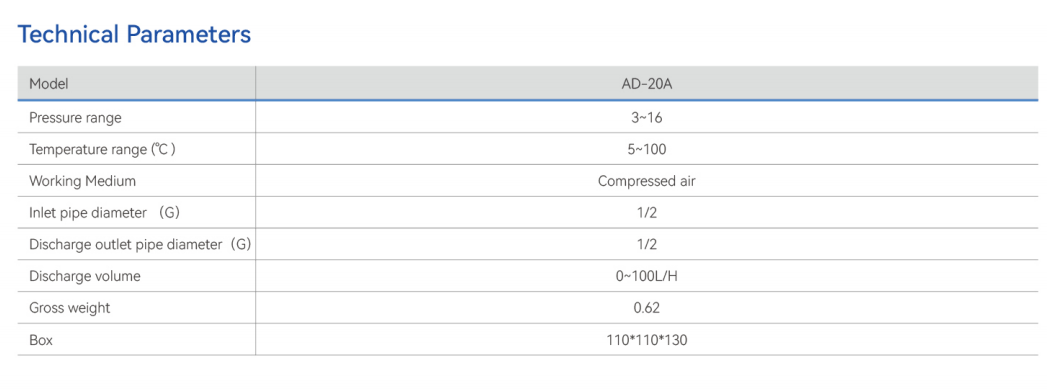The image size is (1047, 390).
Task: Select the Working Medium label
Action: pos(83,181)
